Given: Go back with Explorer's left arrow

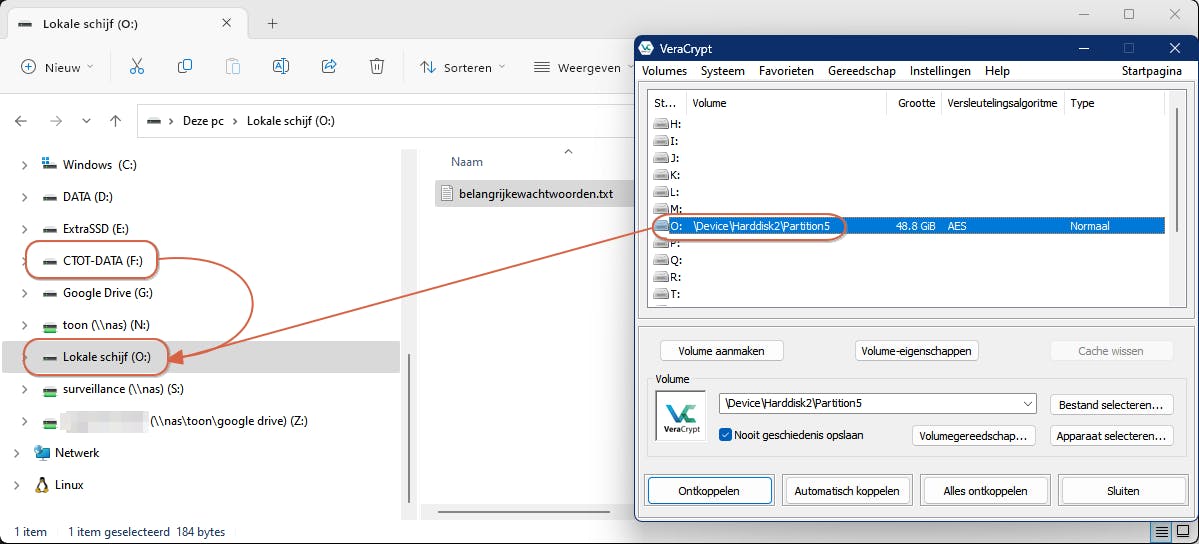Looking at the screenshot, I should point(21,121).
